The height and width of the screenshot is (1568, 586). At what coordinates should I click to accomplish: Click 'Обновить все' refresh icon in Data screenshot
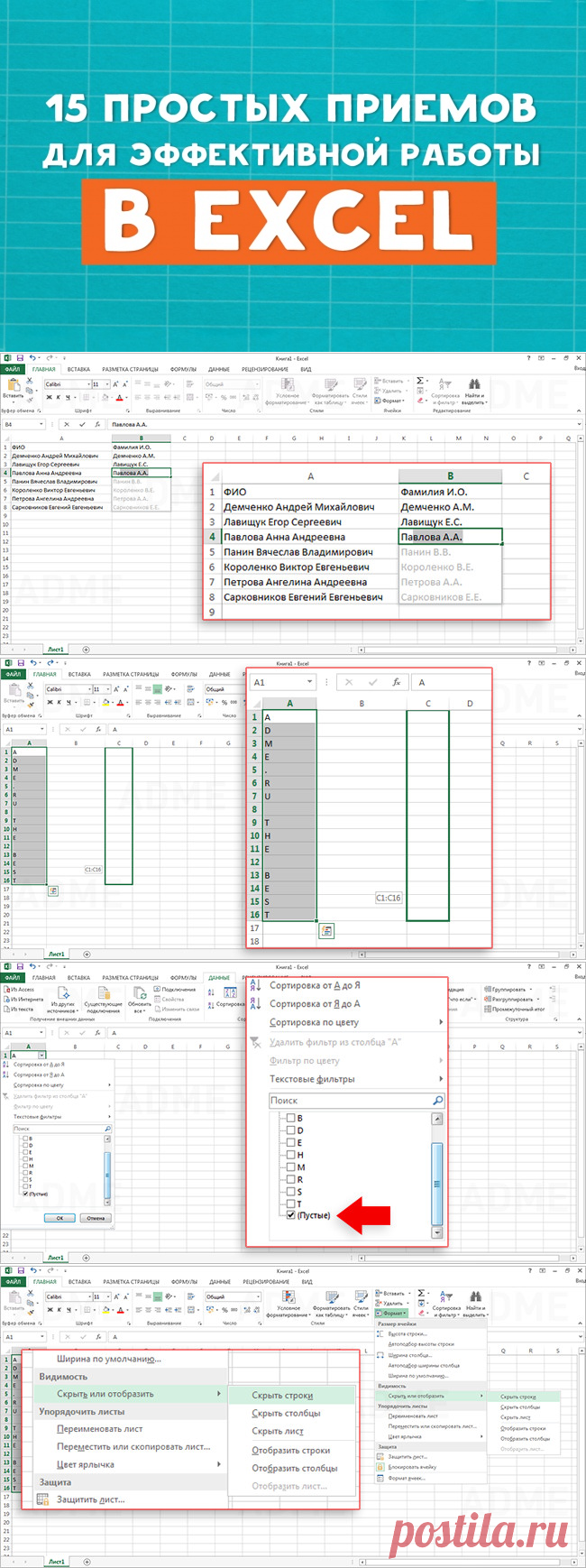[x=140, y=992]
